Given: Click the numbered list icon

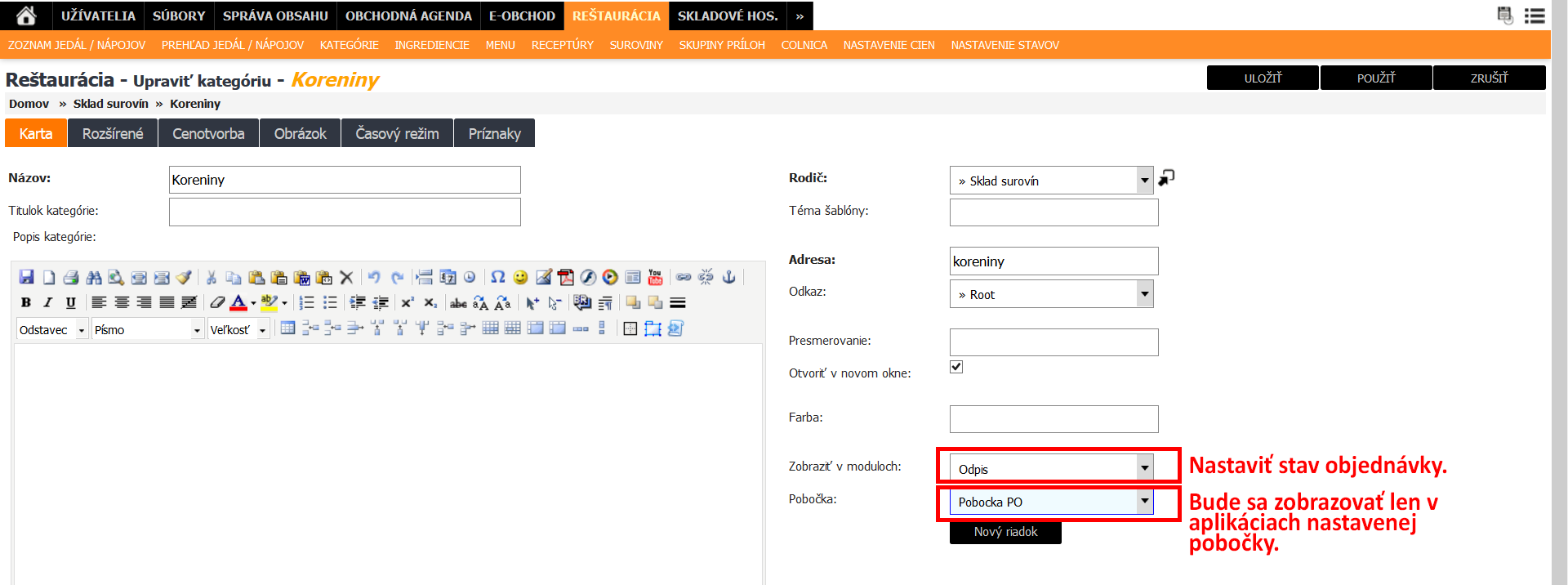Looking at the screenshot, I should [306, 302].
